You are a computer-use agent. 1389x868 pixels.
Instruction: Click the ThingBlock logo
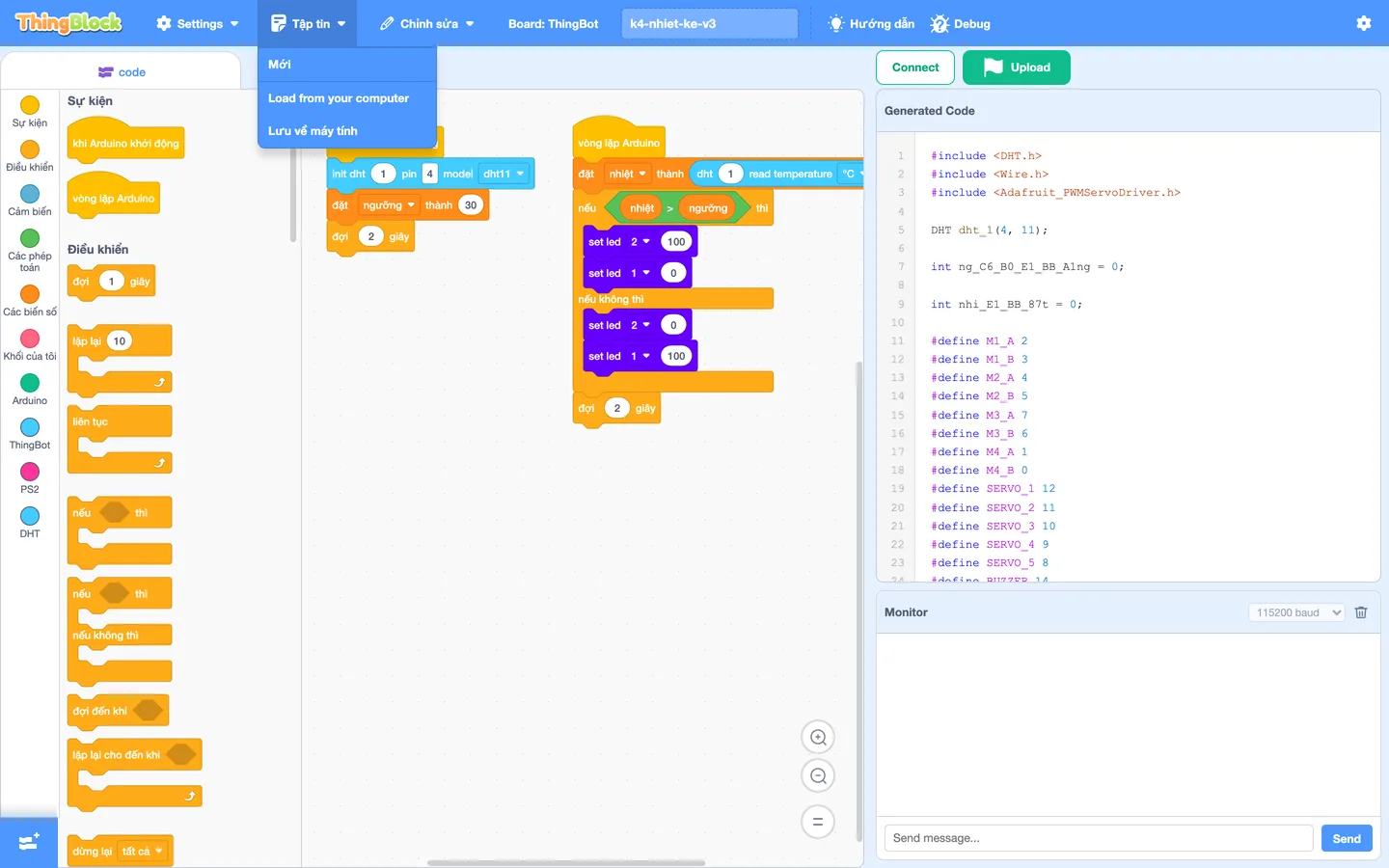[68, 23]
